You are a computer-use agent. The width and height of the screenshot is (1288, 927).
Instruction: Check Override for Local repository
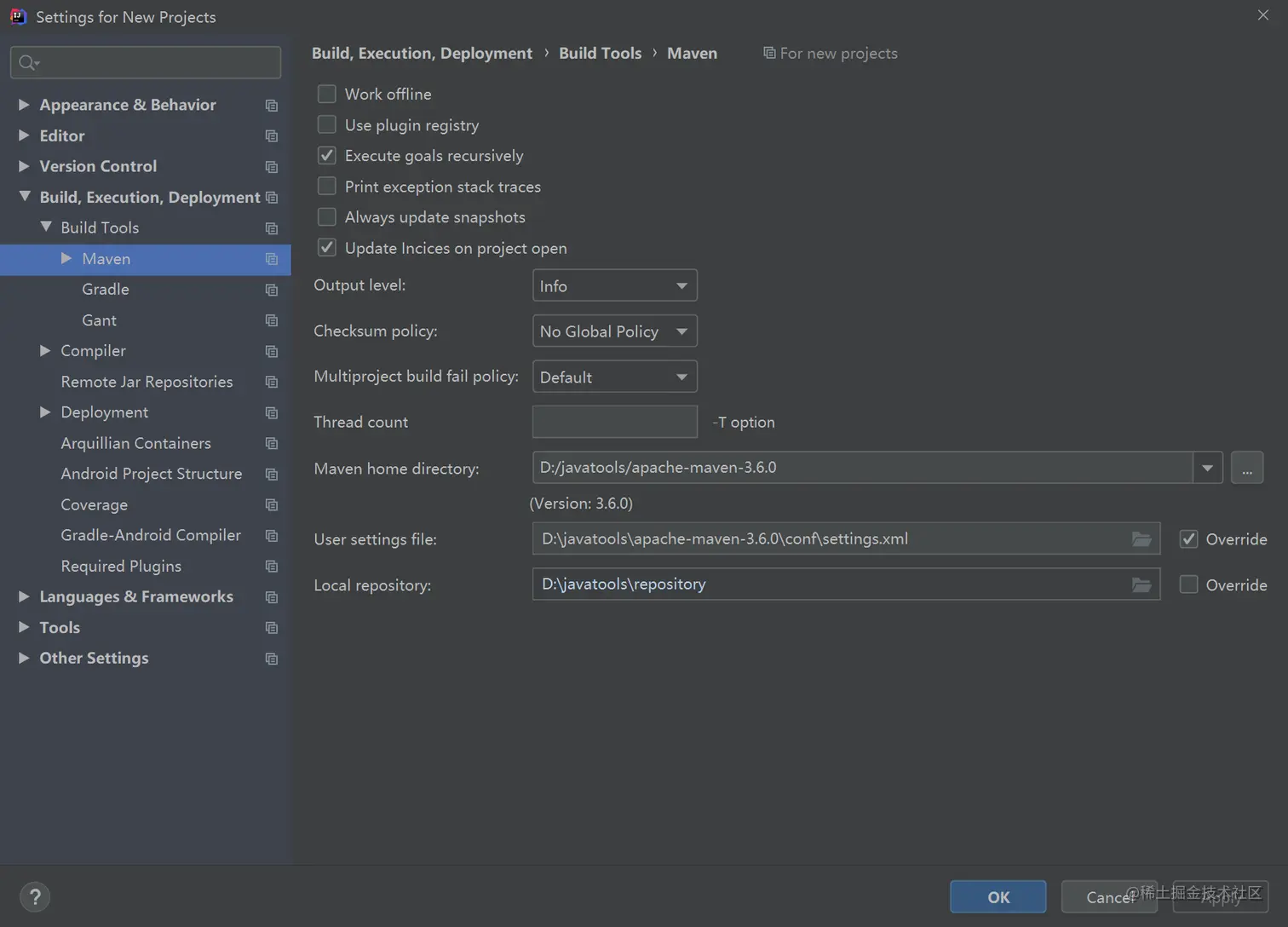point(1188,584)
